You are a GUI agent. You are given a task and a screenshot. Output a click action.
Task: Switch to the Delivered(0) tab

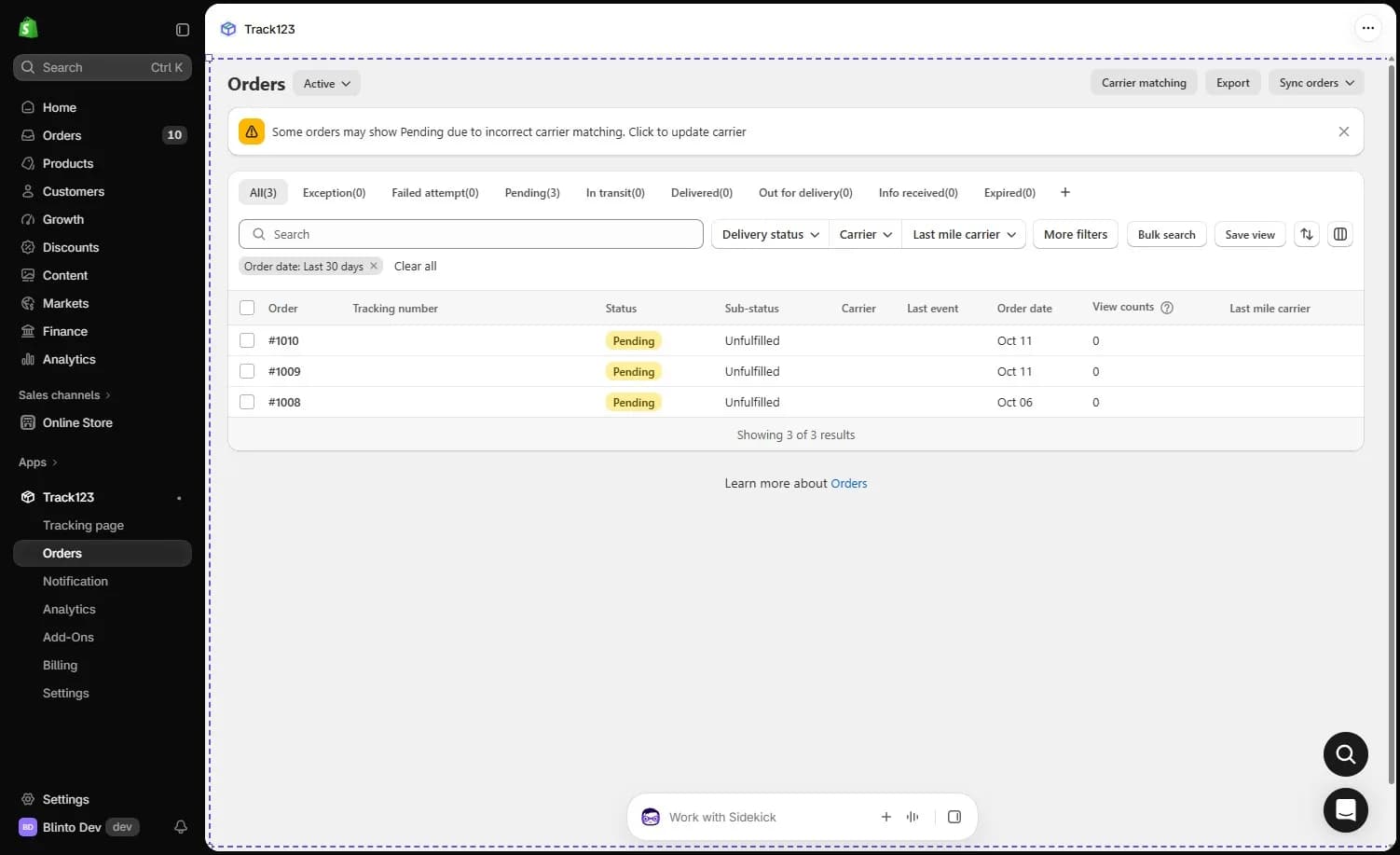[x=702, y=193]
